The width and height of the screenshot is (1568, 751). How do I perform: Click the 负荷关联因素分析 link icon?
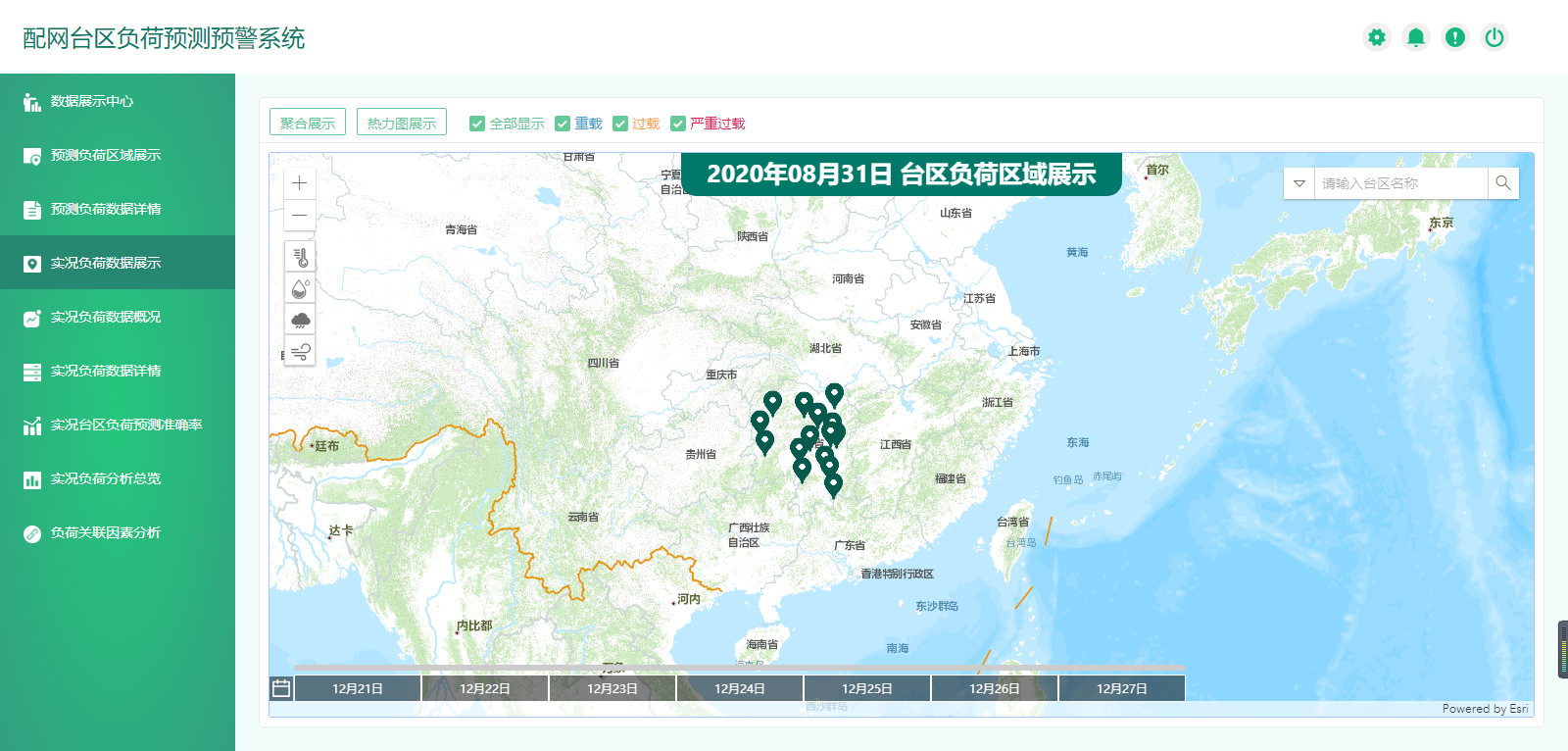tap(31, 532)
